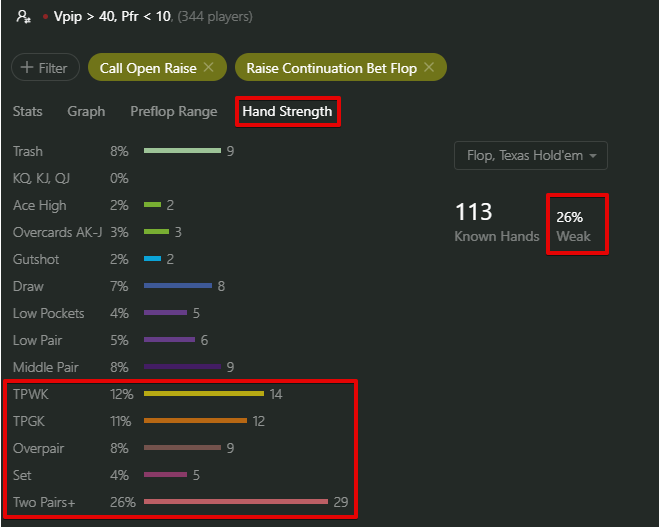Add a new filter with + Filter
Image resolution: width=659 pixels, height=527 pixels.
[x=45, y=67]
